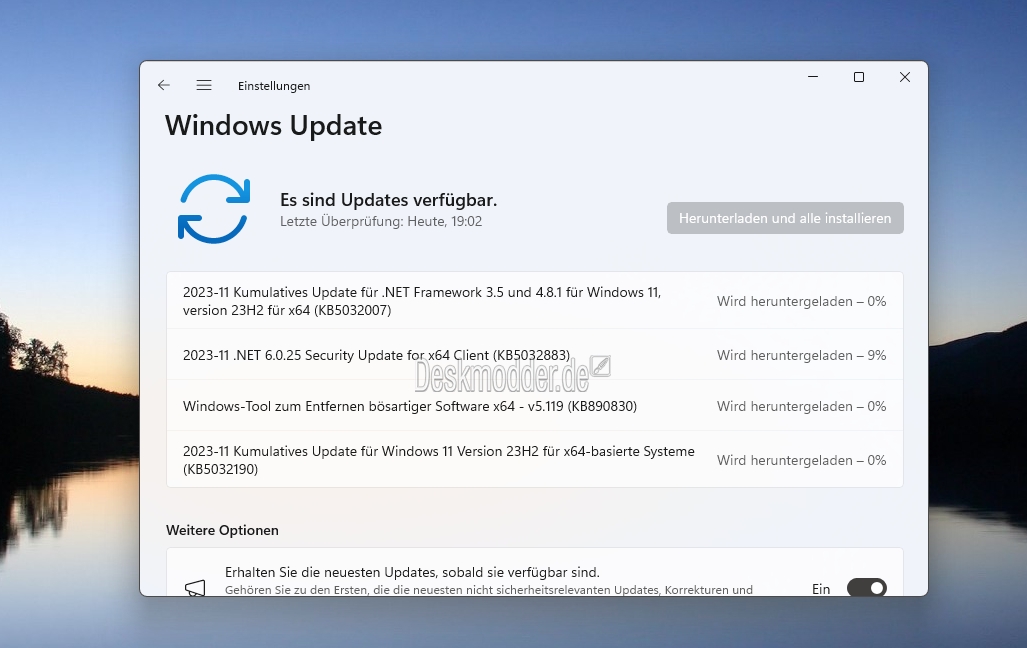Click Herunterladen und alle installieren button
The image size is (1027, 648).
pyautogui.click(x=785, y=218)
